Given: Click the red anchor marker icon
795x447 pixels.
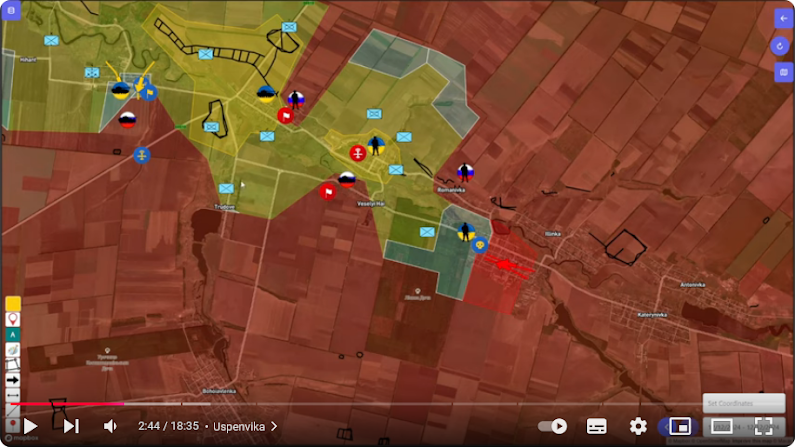Looking at the screenshot, I should [x=358, y=153].
